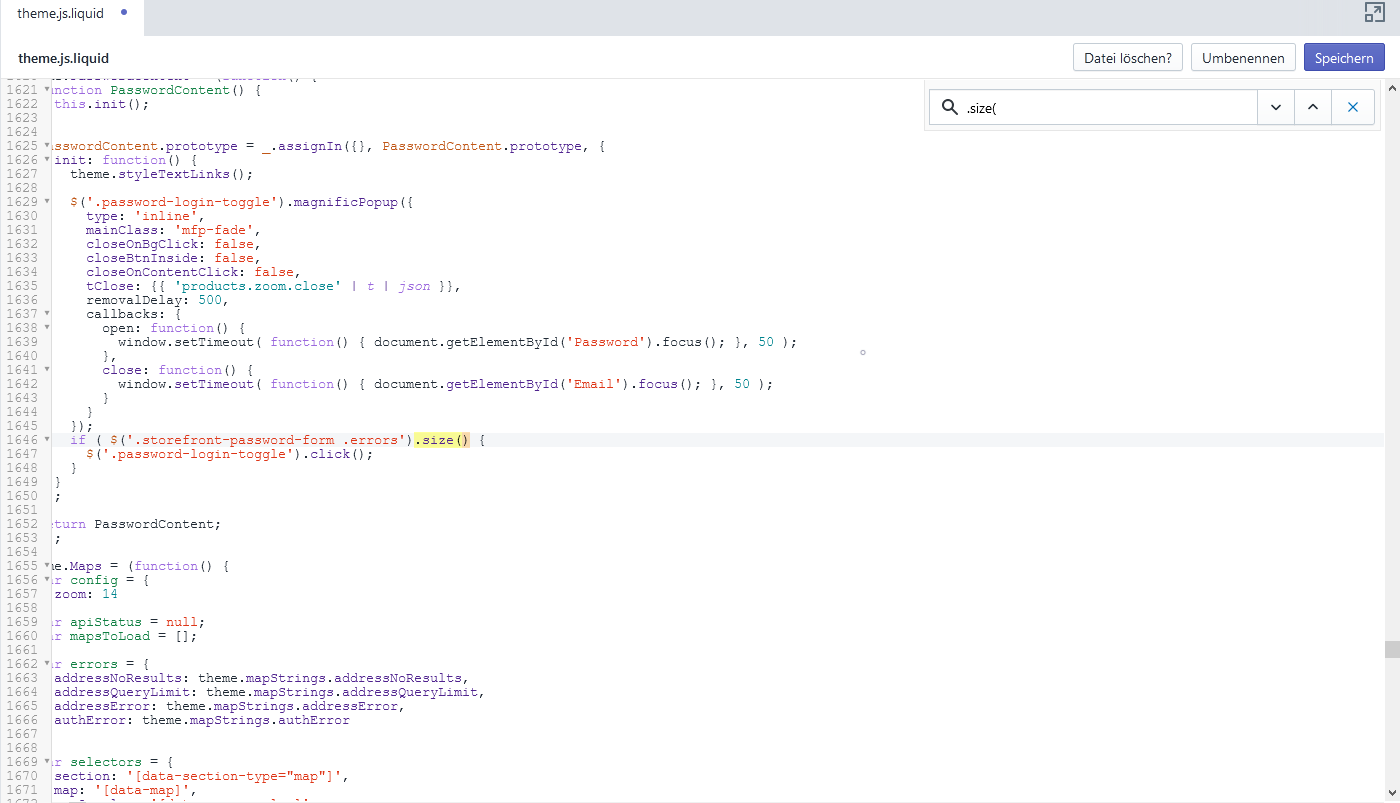The width and height of the screenshot is (1400, 803).
Task: Collapse code fold at line 1629
Action: [x=46, y=202]
